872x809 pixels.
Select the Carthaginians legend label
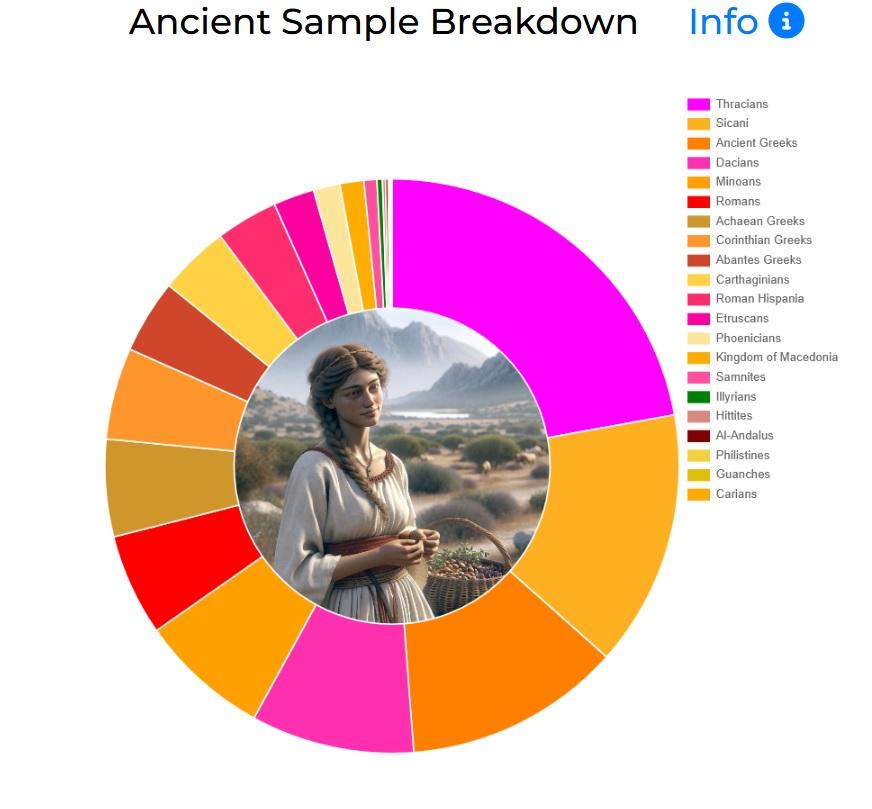pyautogui.click(x=752, y=280)
